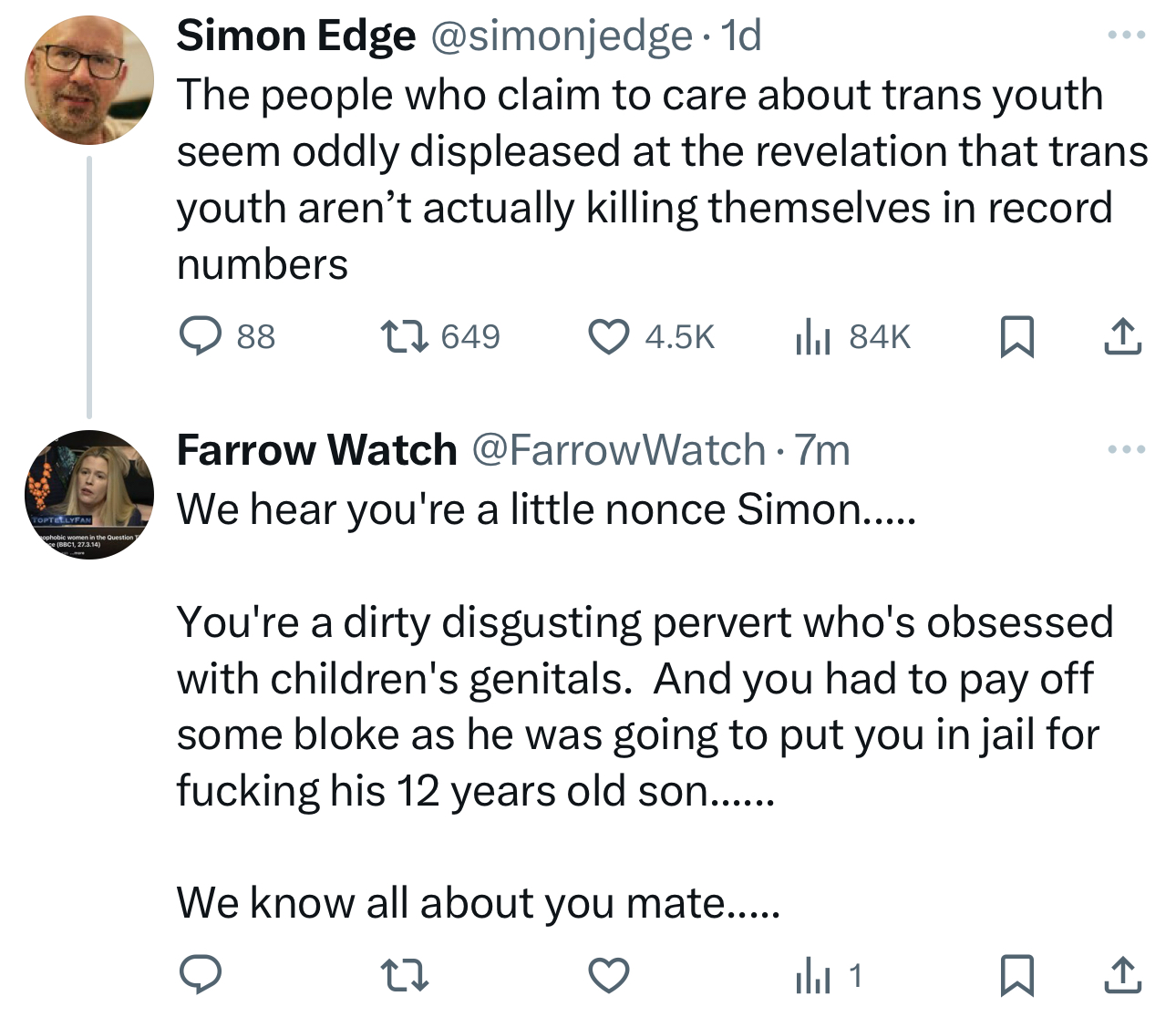The image size is (1176, 1027).
Task: Reply to Simon Edge's tweet
Action: (x=200, y=336)
